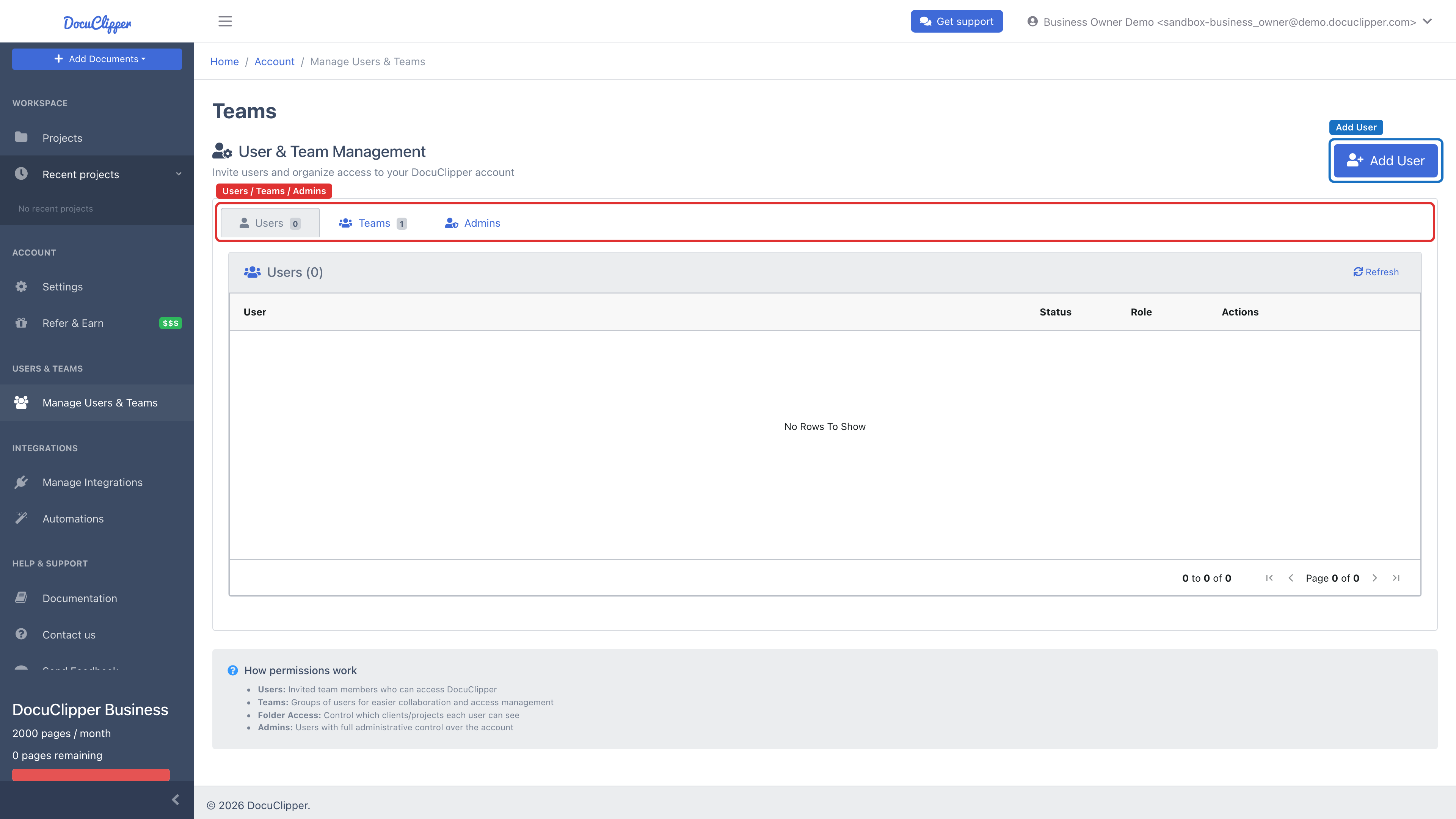Switch to the Users tab
This screenshot has width=1456, height=819.
(270, 223)
